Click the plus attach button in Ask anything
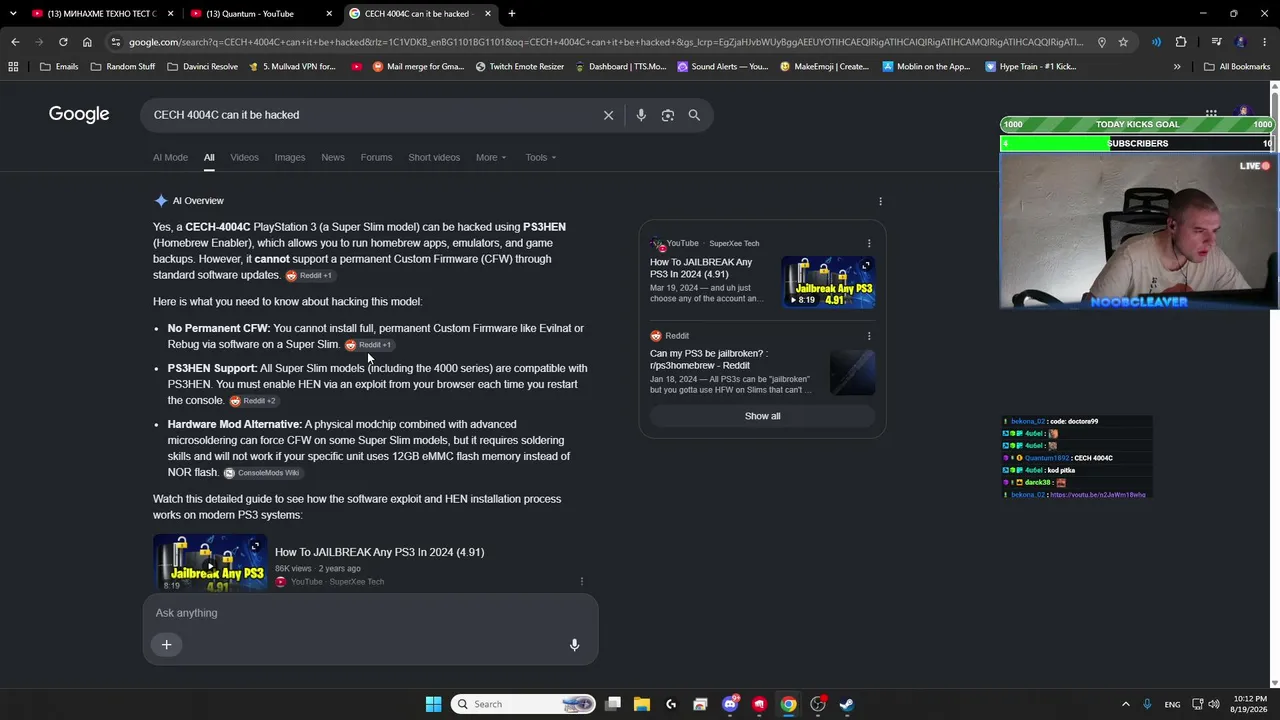The width and height of the screenshot is (1280, 720). tap(167, 645)
